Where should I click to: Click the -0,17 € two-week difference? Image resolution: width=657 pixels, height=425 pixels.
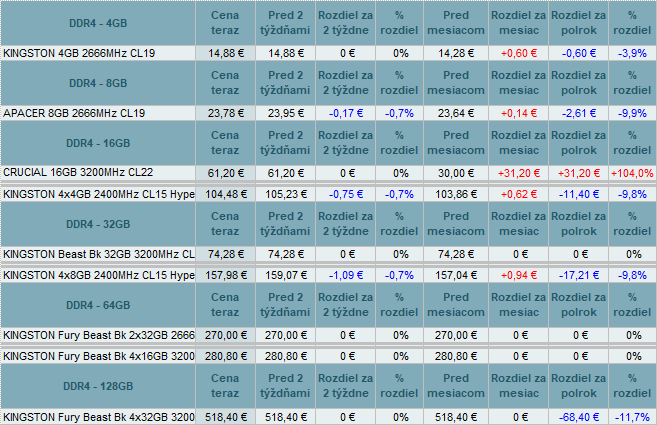point(346,113)
